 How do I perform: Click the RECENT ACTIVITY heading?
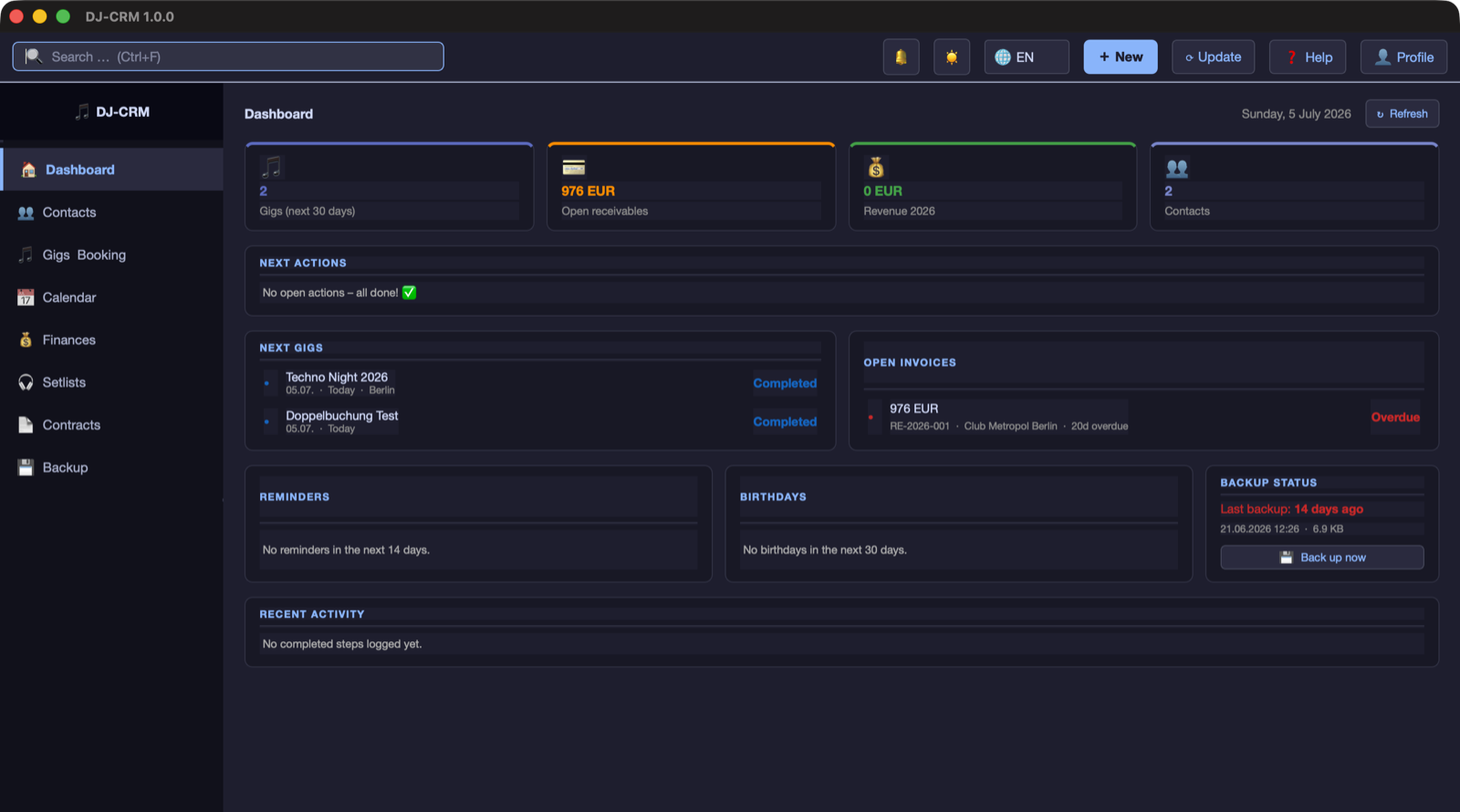(x=311, y=614)
